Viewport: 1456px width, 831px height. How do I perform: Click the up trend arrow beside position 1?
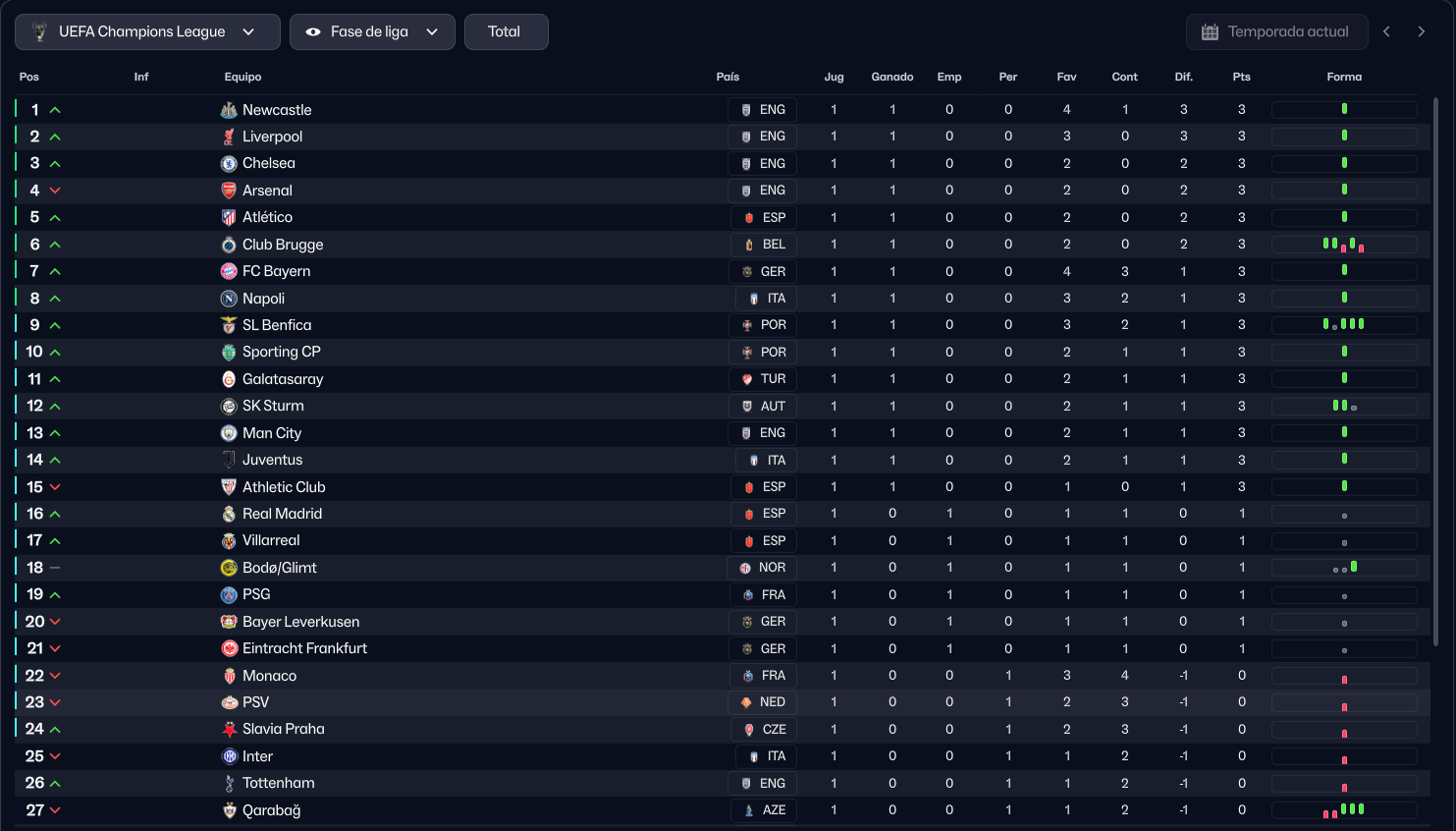pyautogui.click(x=55, y=110)
